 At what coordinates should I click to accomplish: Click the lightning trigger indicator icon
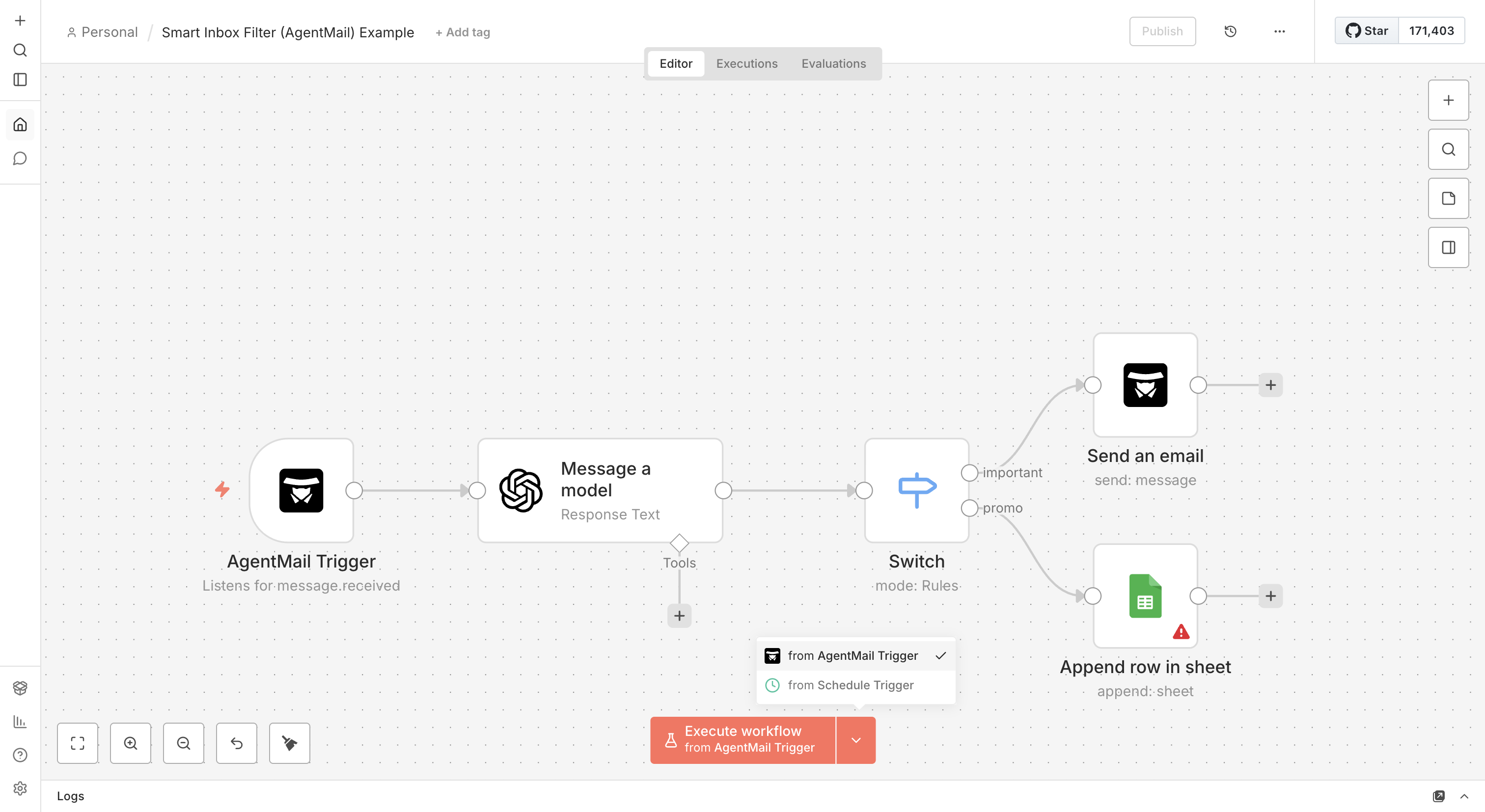point(222,489)
